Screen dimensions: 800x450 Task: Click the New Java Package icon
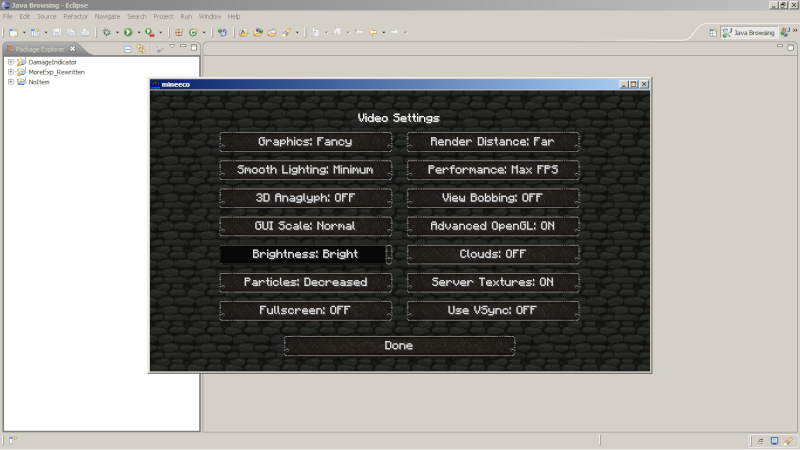click(x=179, y=32)
